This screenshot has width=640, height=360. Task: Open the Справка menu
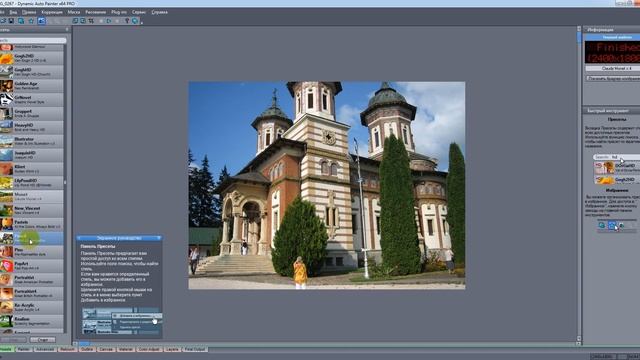coord(160,12)
